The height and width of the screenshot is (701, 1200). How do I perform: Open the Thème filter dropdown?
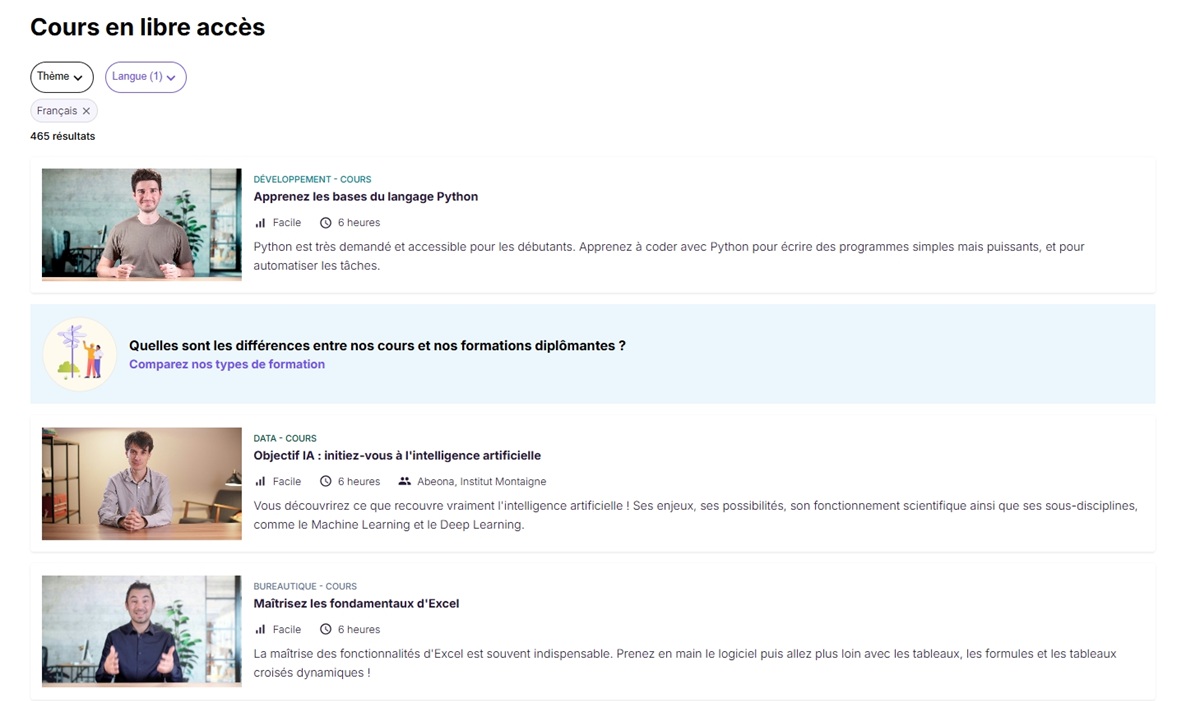tap(61, 77)
